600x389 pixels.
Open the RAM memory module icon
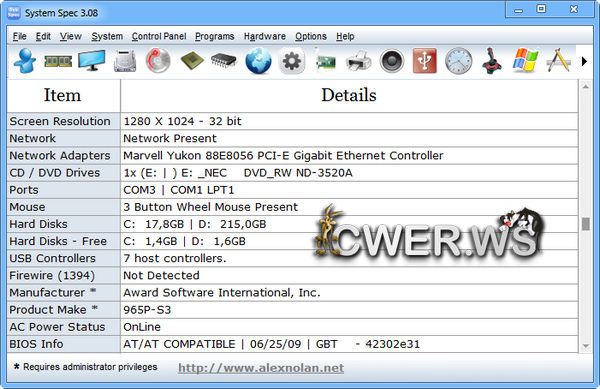(x=58, y=61)
